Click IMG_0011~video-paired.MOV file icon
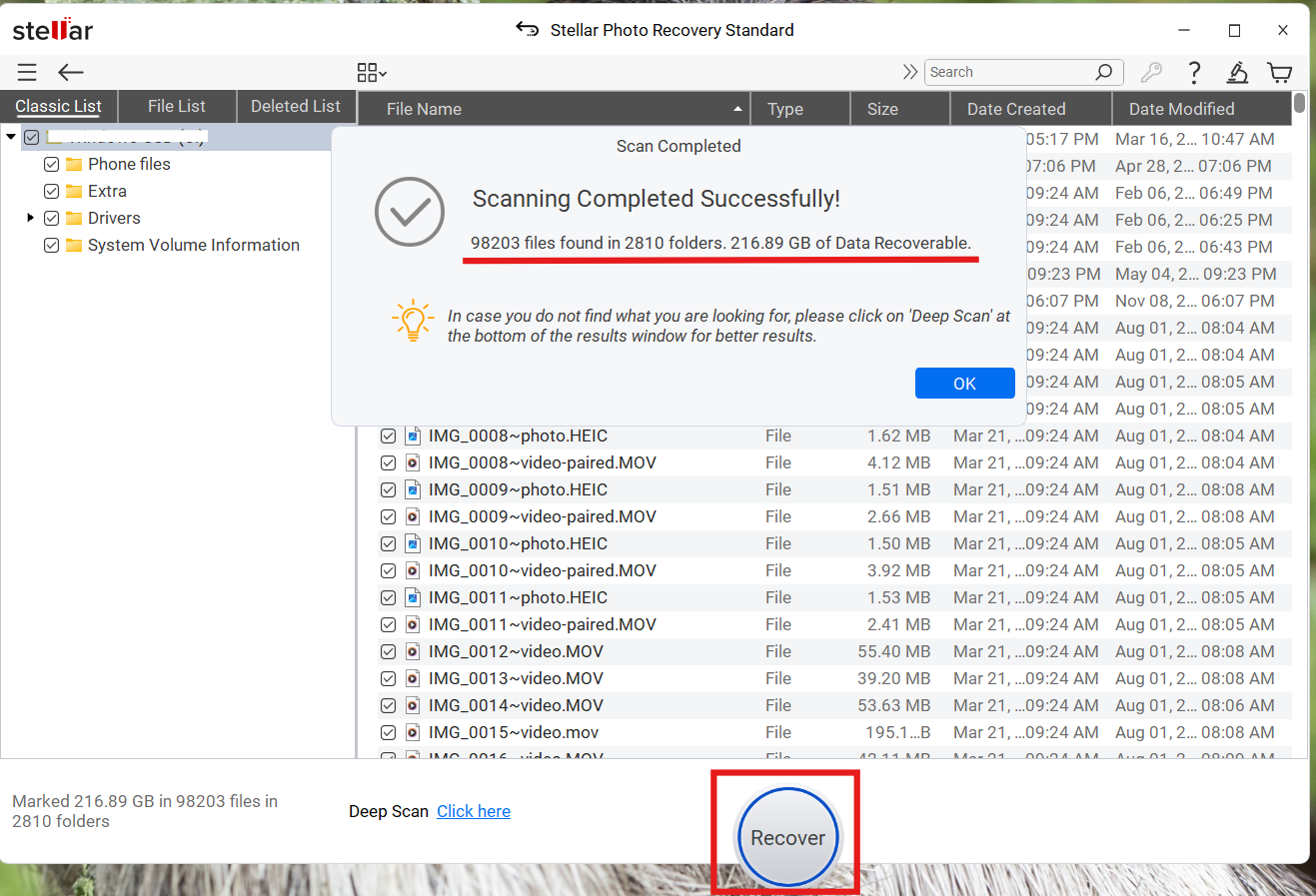Image resolution: width=1316 pixels, height=896 pixels. tap(413, 624)
